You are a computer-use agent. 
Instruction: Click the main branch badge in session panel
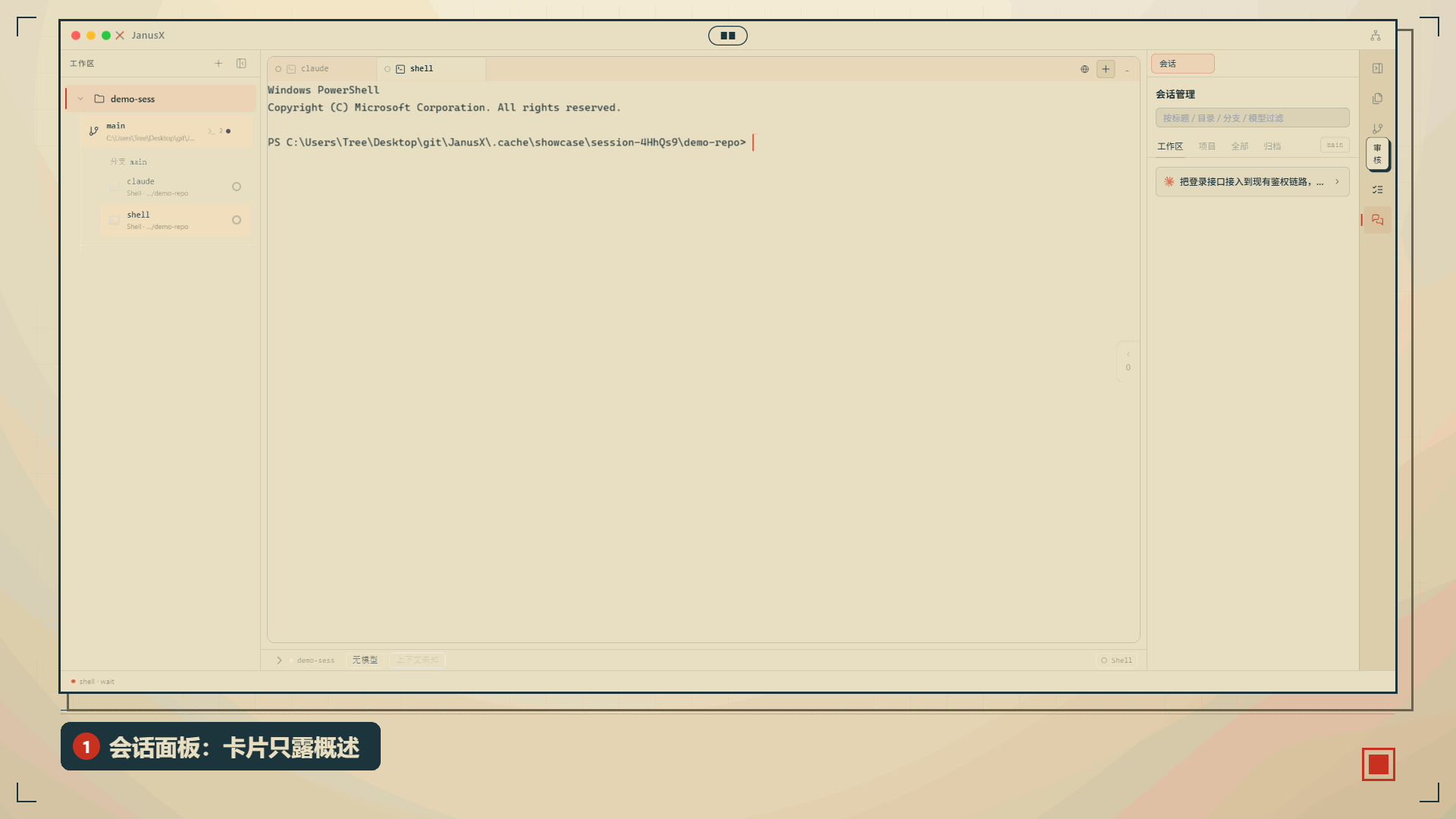point(1335,145)
